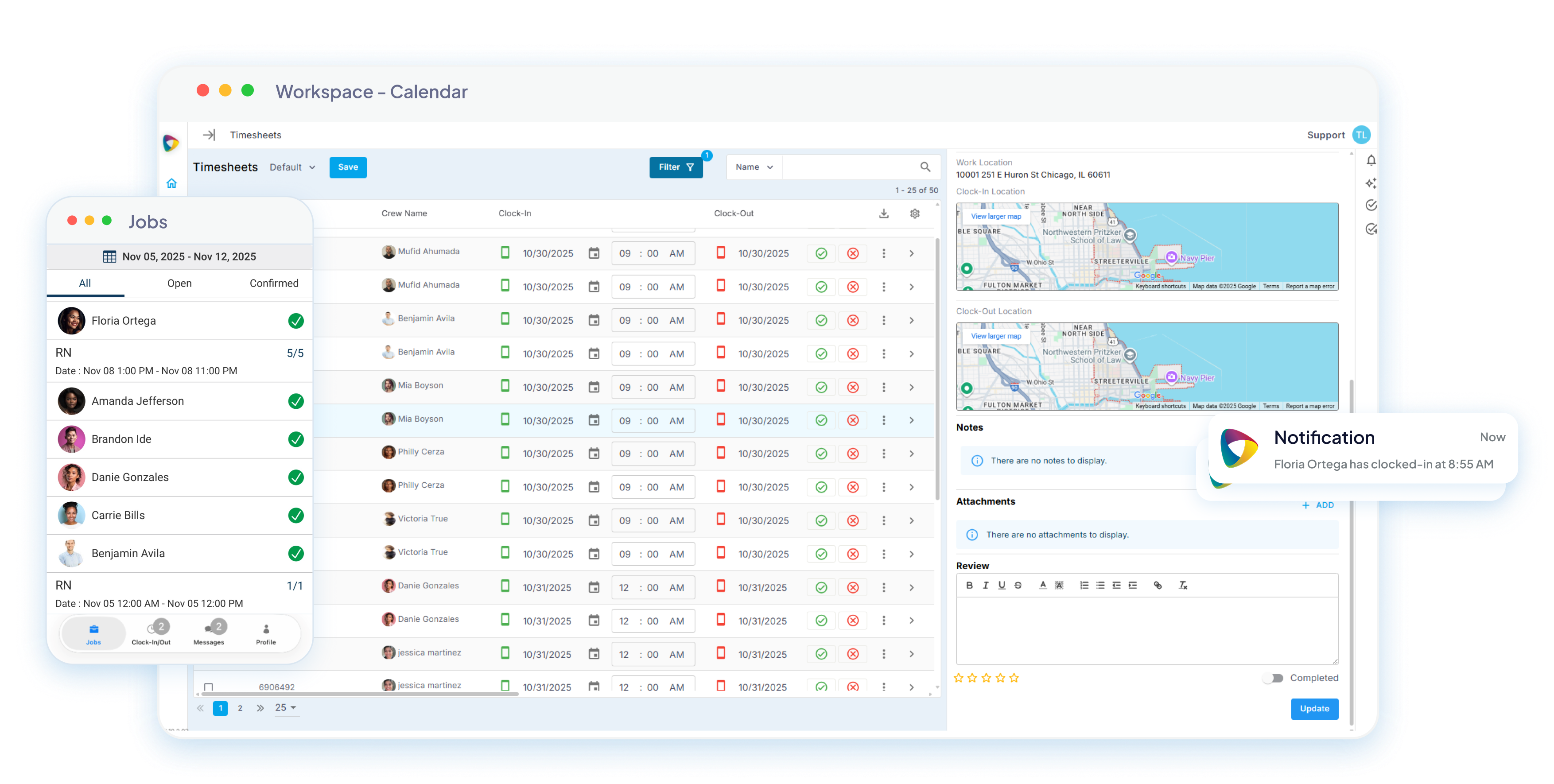Toggle Benjamin Avila's green check in Jobs

pyautogui.click(x=295, y=553)
